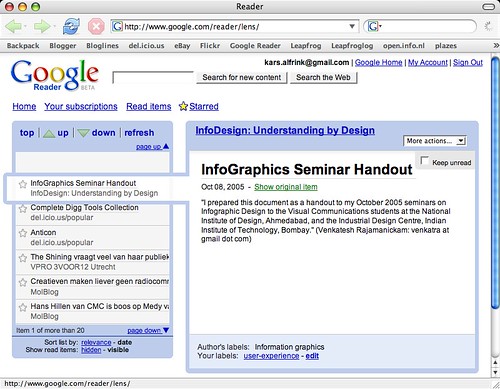Click the vertical page scrollbar thumb
Screen dimensions: 500x389
click(x=496, y=183)
